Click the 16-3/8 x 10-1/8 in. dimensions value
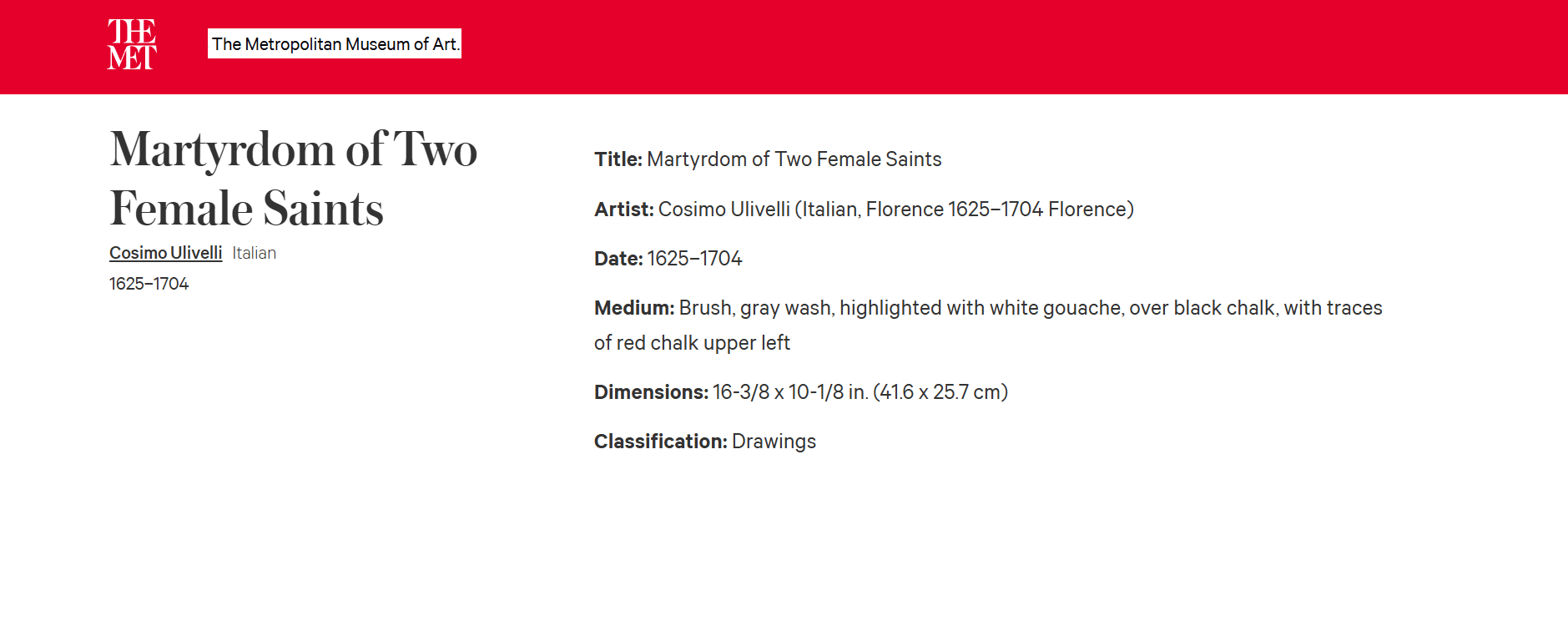1568x636 pixels. pos(860,392)
